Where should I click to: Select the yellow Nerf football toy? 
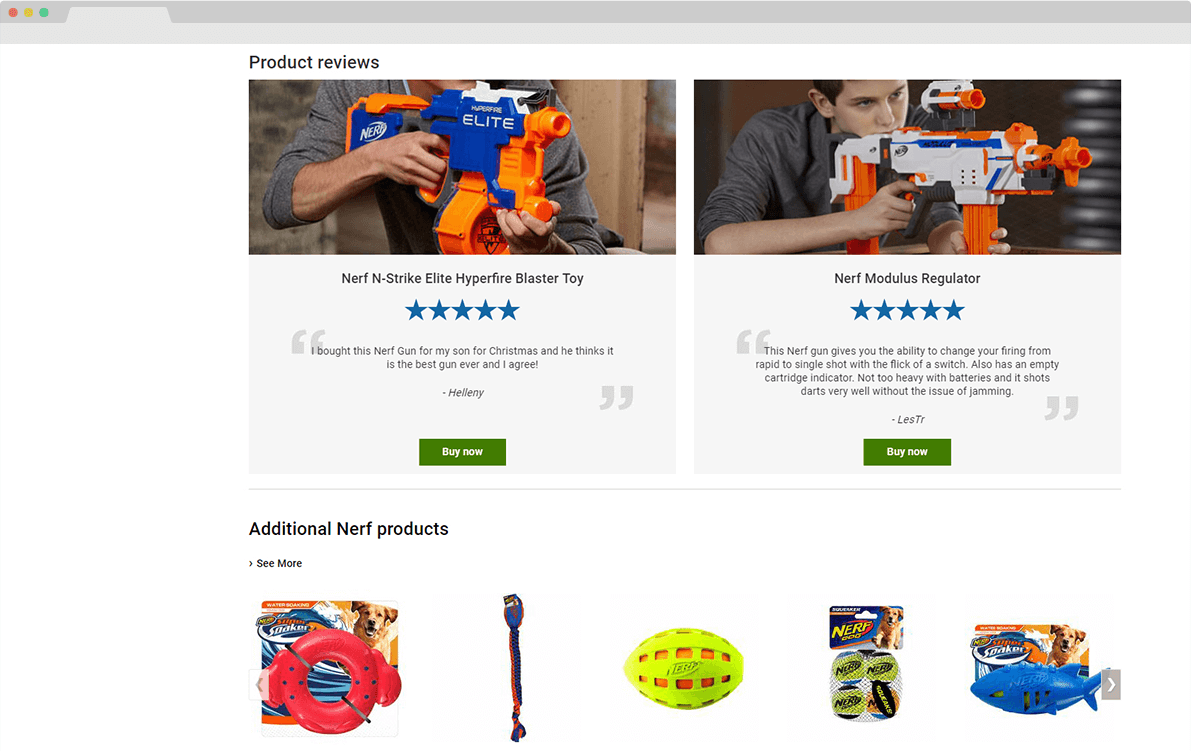tap(684, 668)
